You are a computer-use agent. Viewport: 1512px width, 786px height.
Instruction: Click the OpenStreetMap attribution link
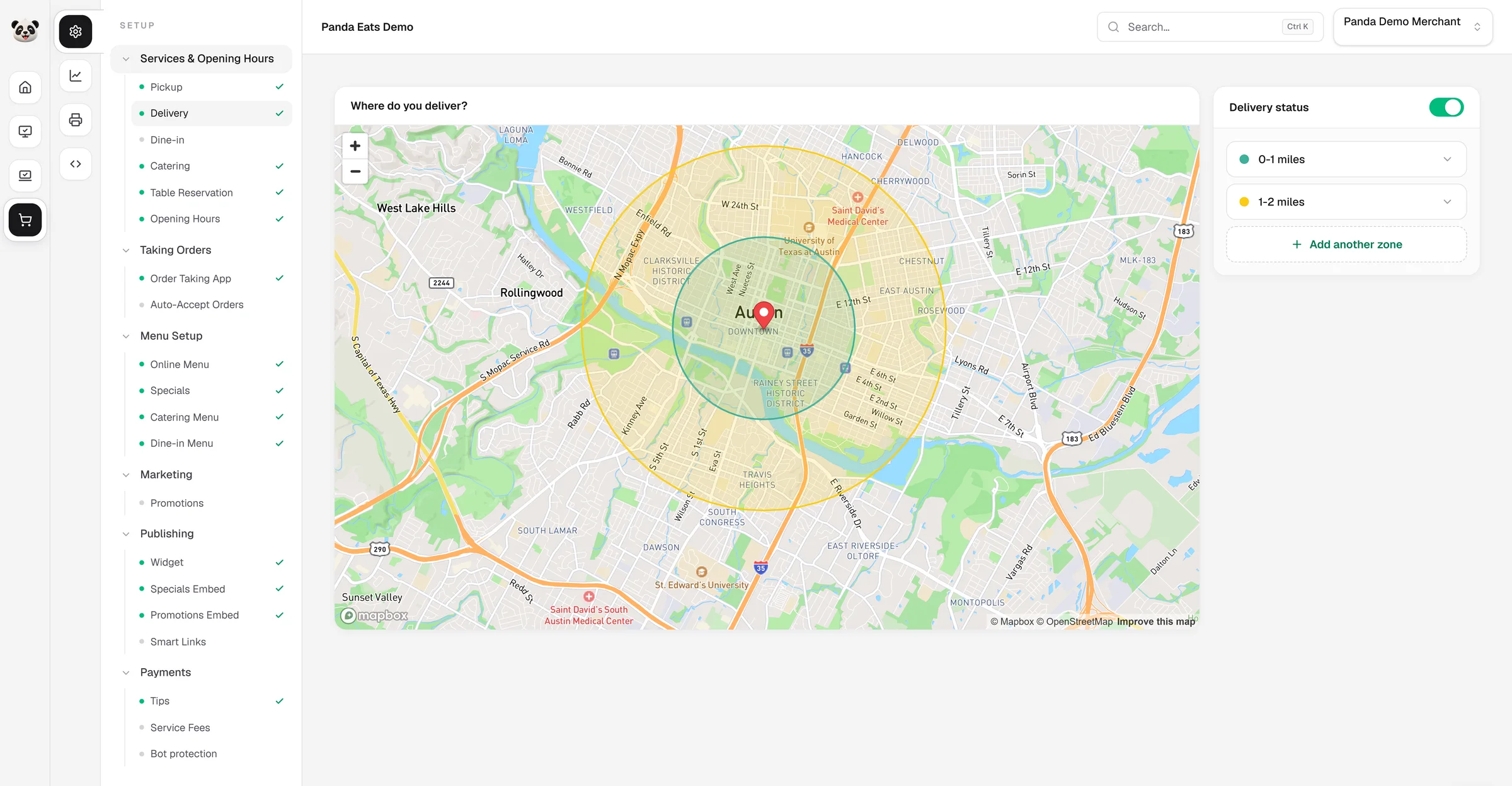pos(1075,621)
